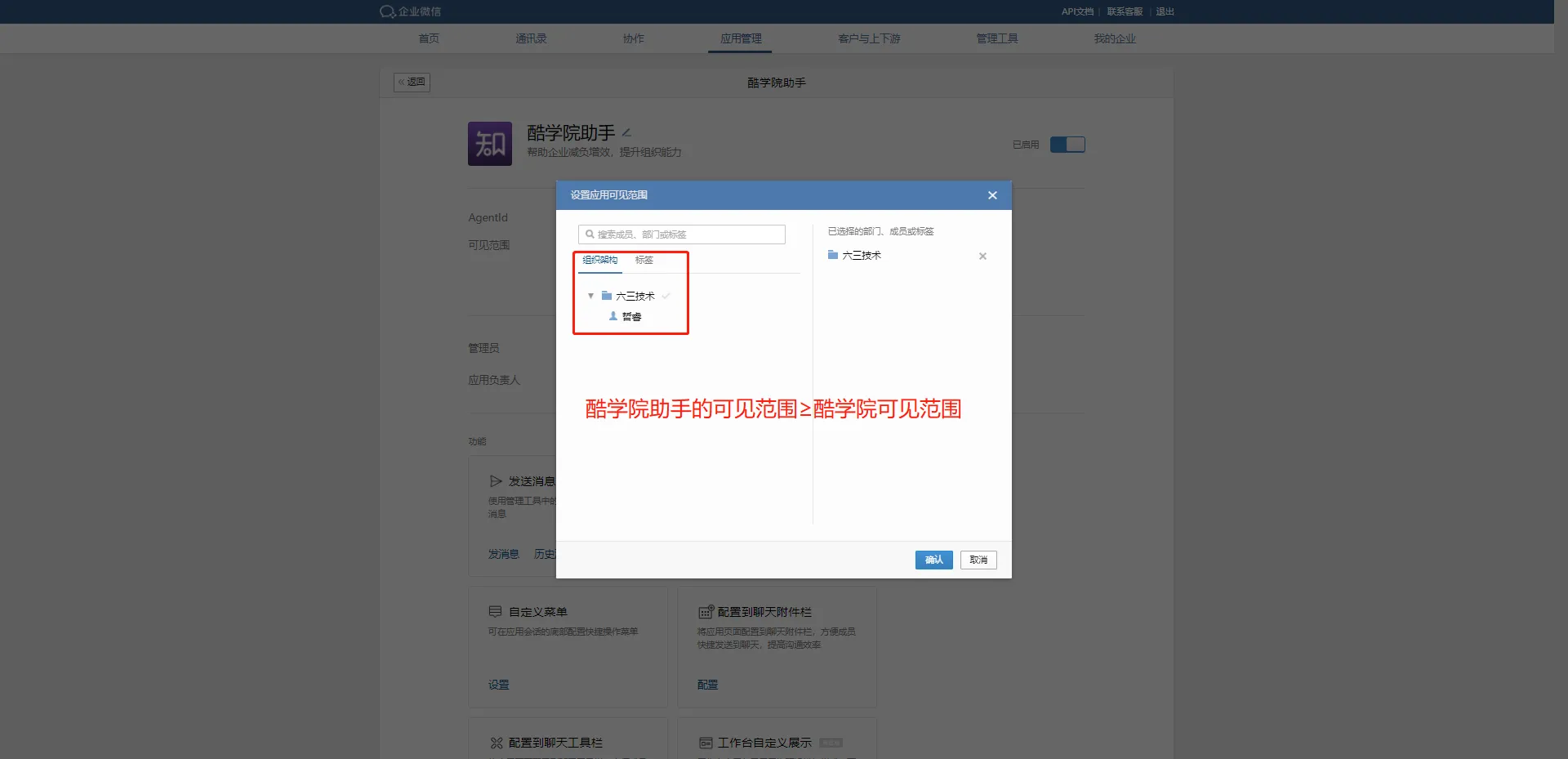Open the 通讯录 navigation tab
Viewport: 1568px width, 759px height.
(531, 38)
